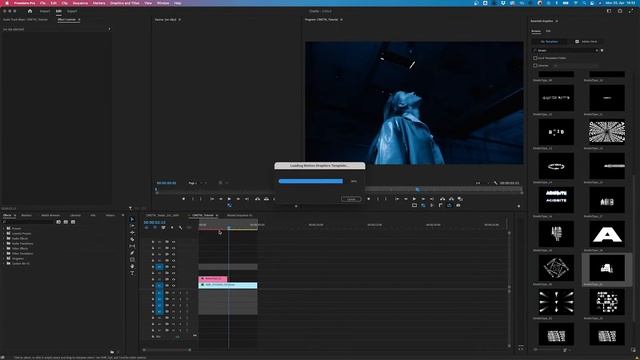Switch to Media Browser tab
Viewport: 640px width, 360px height.
pyautogui.click(x=51, y=215)
